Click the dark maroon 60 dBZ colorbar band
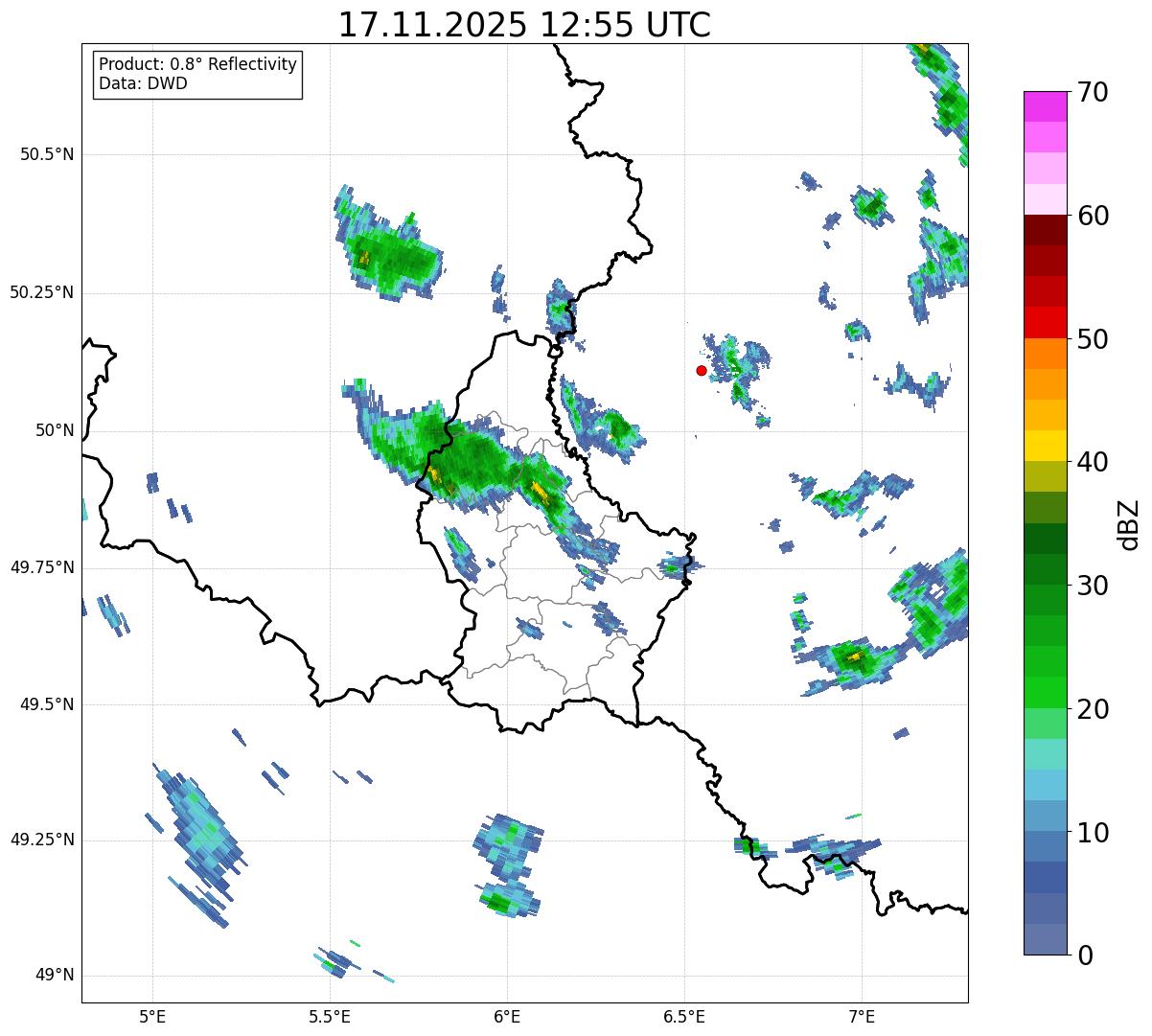1152x1036 pixels. tap(1045, 230)
